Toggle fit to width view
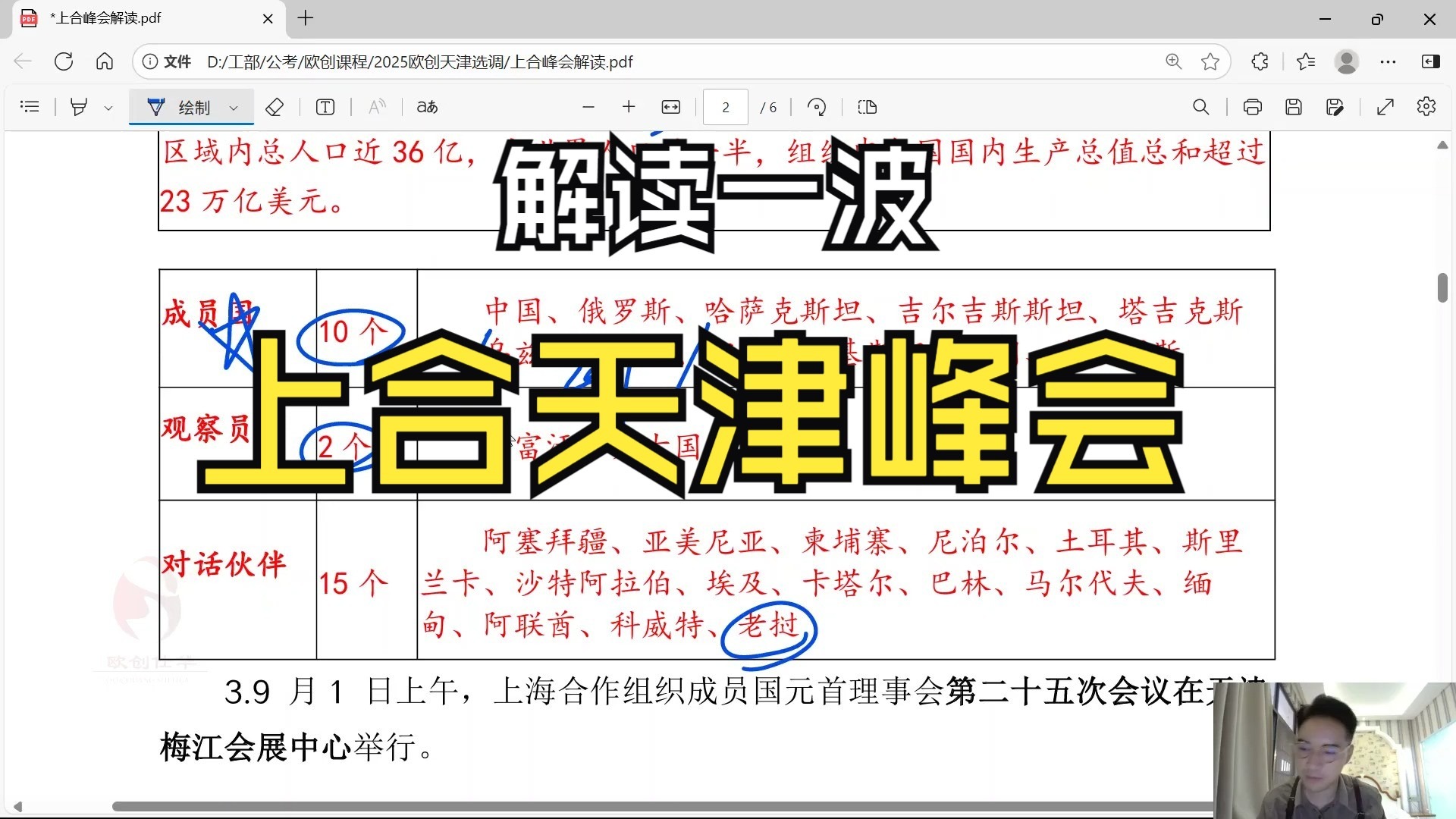This screenshot has width=1456, height=819. point(671,107)
